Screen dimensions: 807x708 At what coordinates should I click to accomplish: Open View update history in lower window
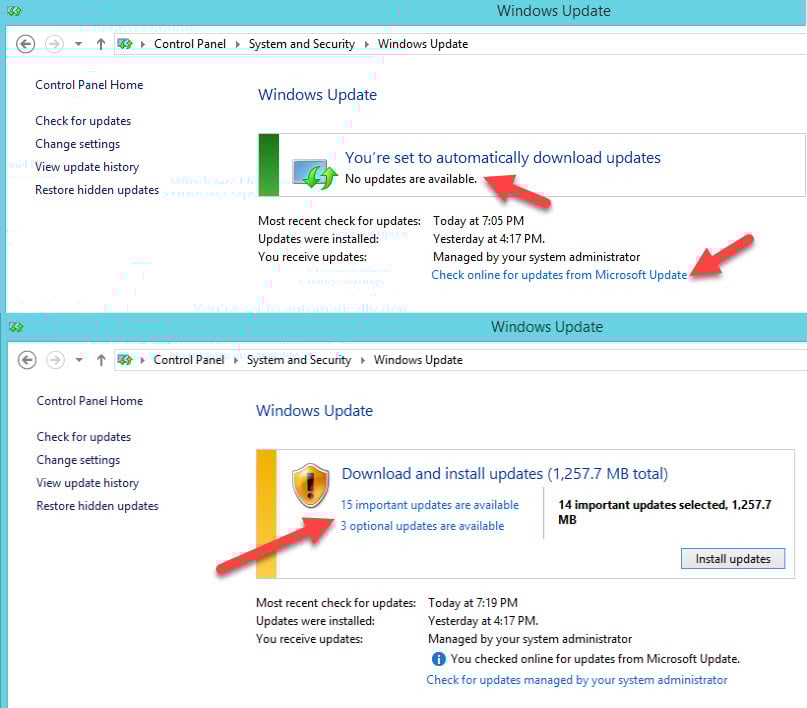click(x=87, y=483)
